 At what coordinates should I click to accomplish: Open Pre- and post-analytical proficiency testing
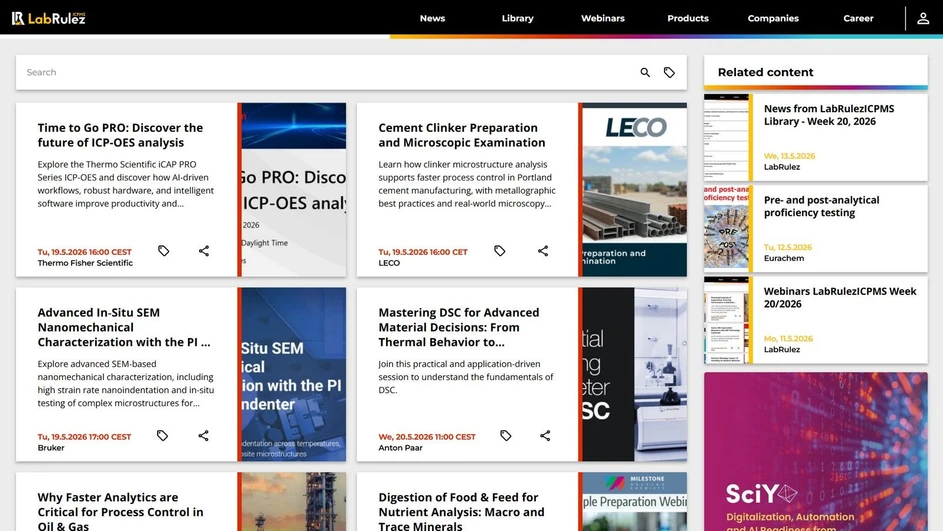822,206
